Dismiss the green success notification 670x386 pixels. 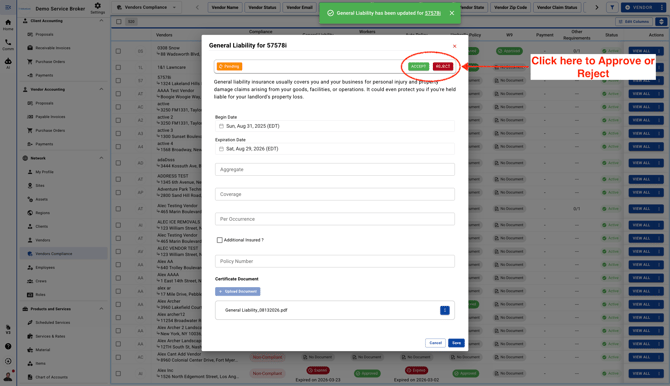(452, 13)
